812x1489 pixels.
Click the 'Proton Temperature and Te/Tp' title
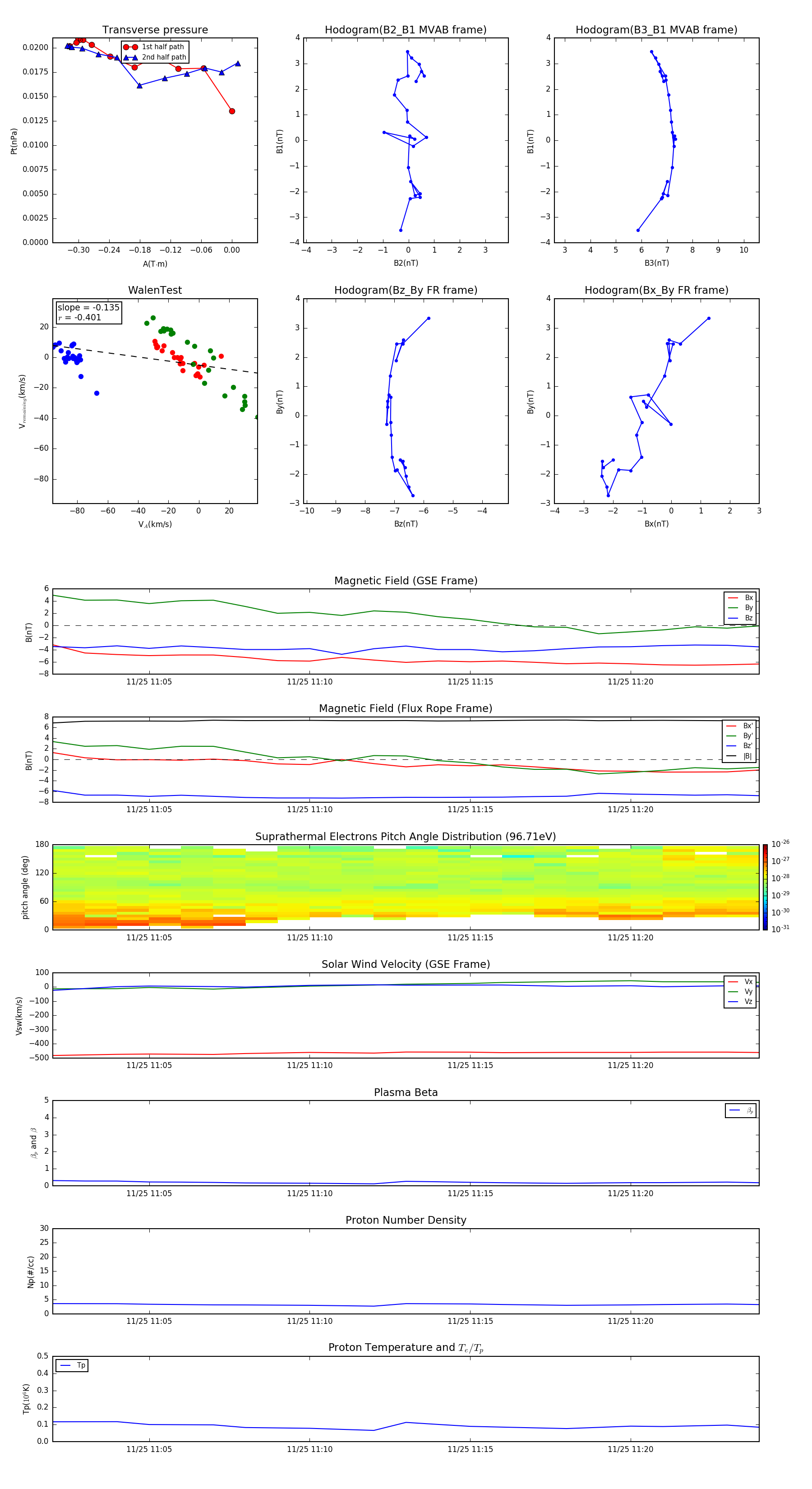point(406,1347)
